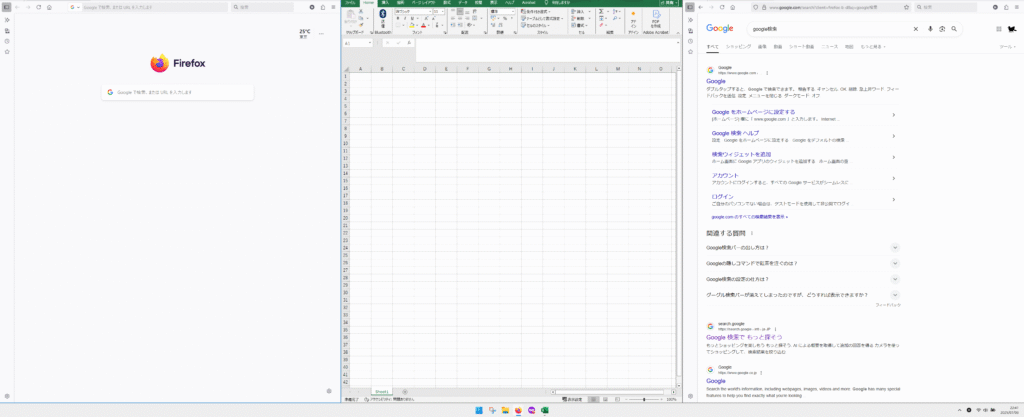
Task: Open synced tabs sidebar icon in left Firefox
Action: click(x=7, y=30)
